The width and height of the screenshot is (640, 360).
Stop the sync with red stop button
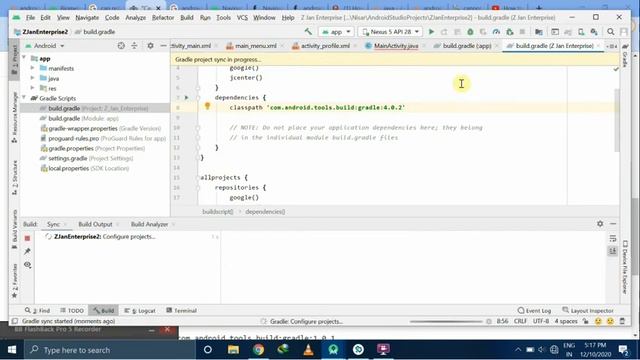(x=27, y=238)
